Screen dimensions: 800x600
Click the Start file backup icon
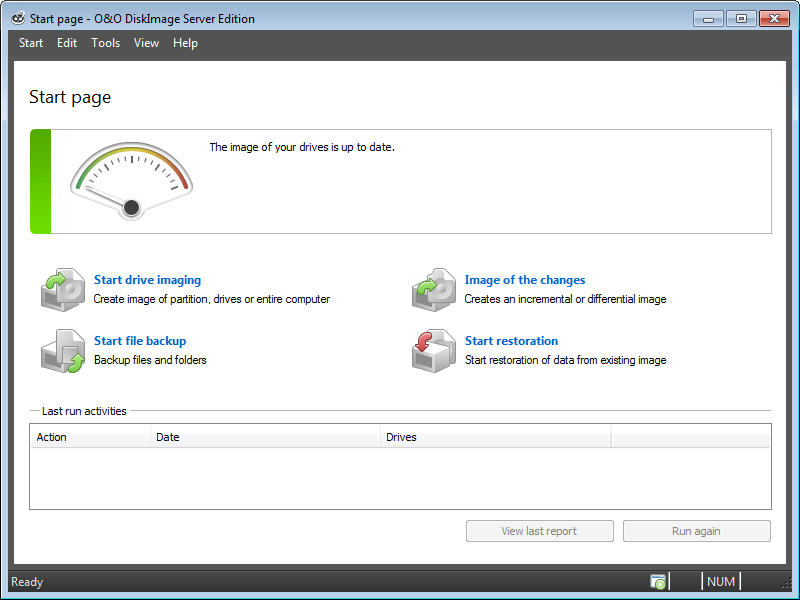[65, 351]
